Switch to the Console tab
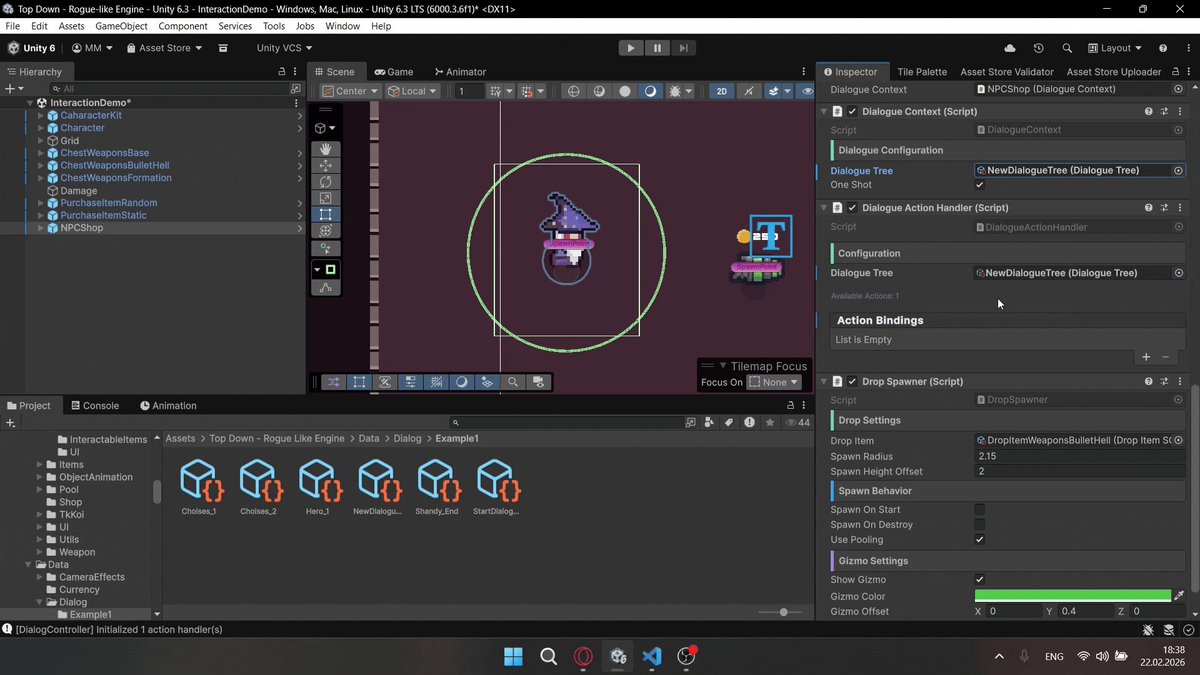 tap(94, 406)
